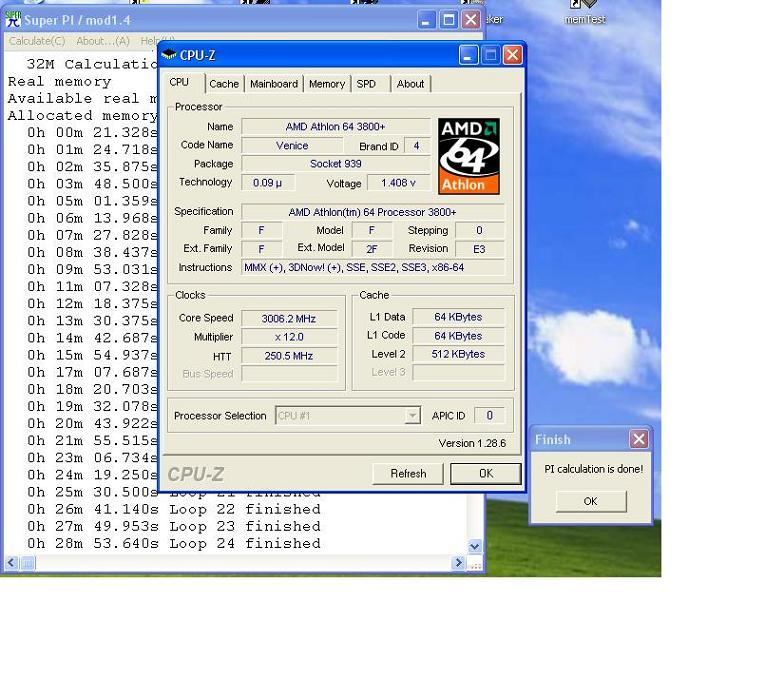Click the '0h 00m 21.328s' line in Super PI

click(x=92, y=132)
